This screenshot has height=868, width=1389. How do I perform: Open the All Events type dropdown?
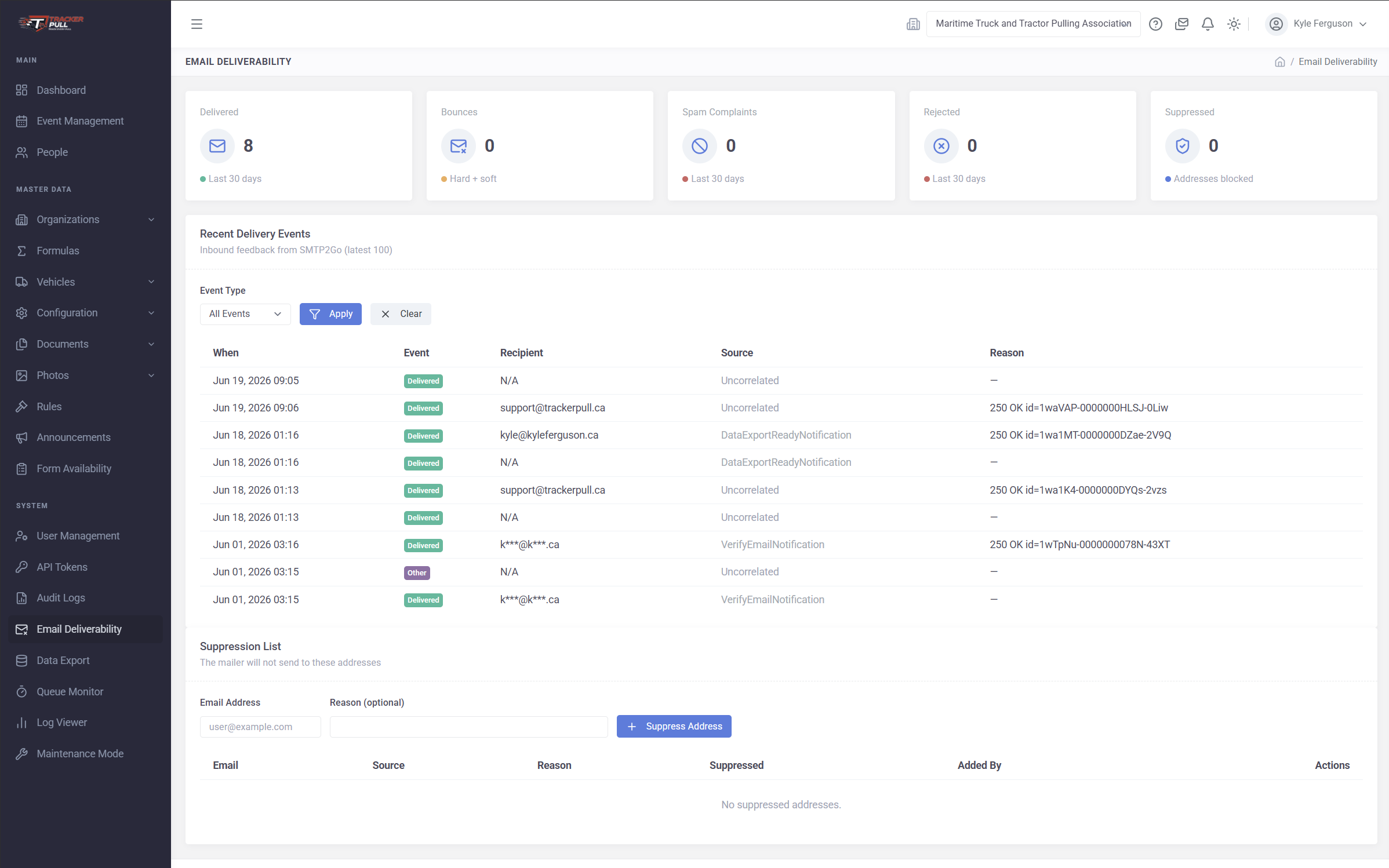(245, 314)
